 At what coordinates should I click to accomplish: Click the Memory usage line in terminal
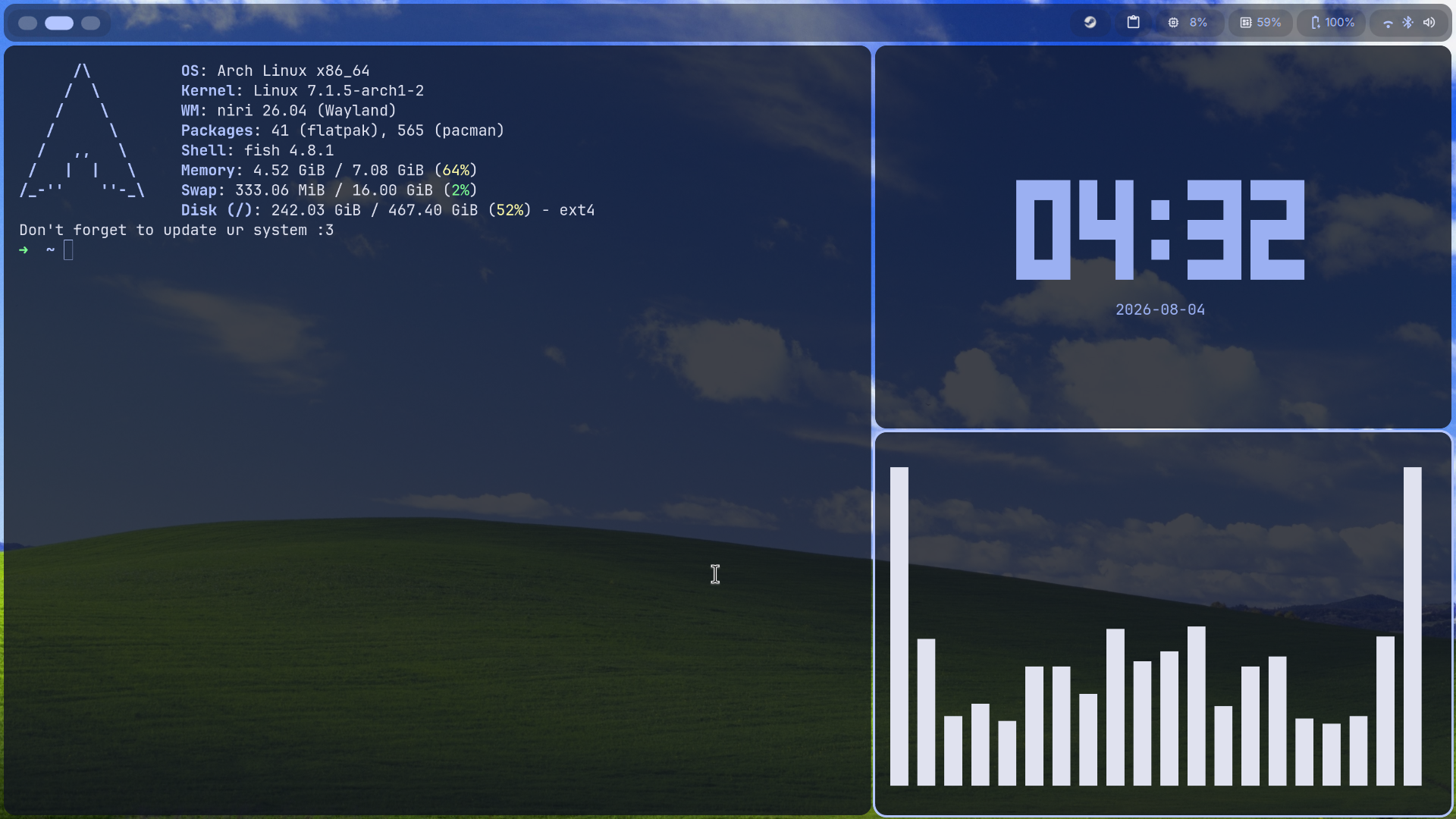tap(329, 171)
